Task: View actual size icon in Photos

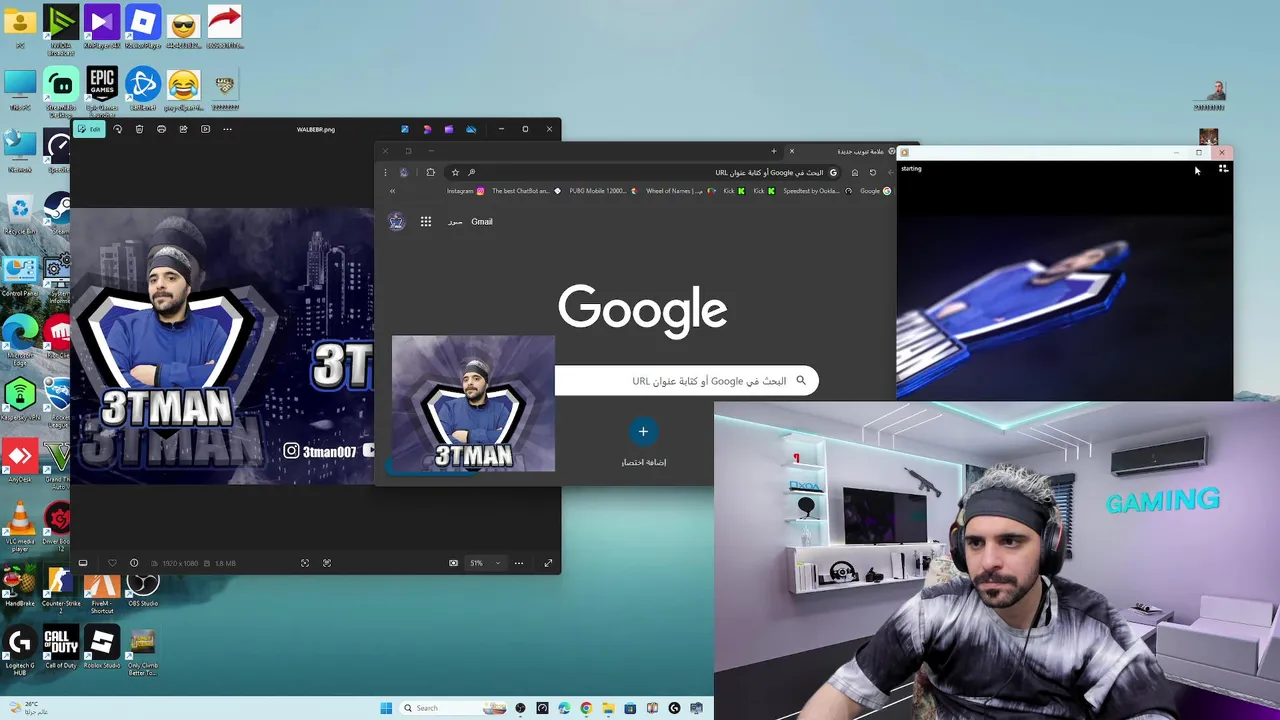Action: (327, 563)
